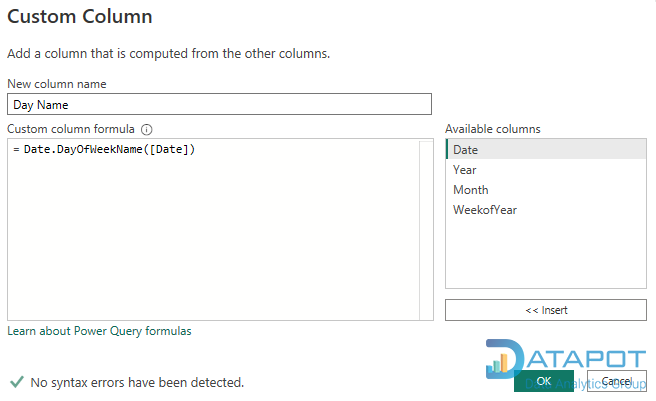Screen dimensions: 656x401
Task: Click the Custom Column dialog title
Action: point(81,16)
